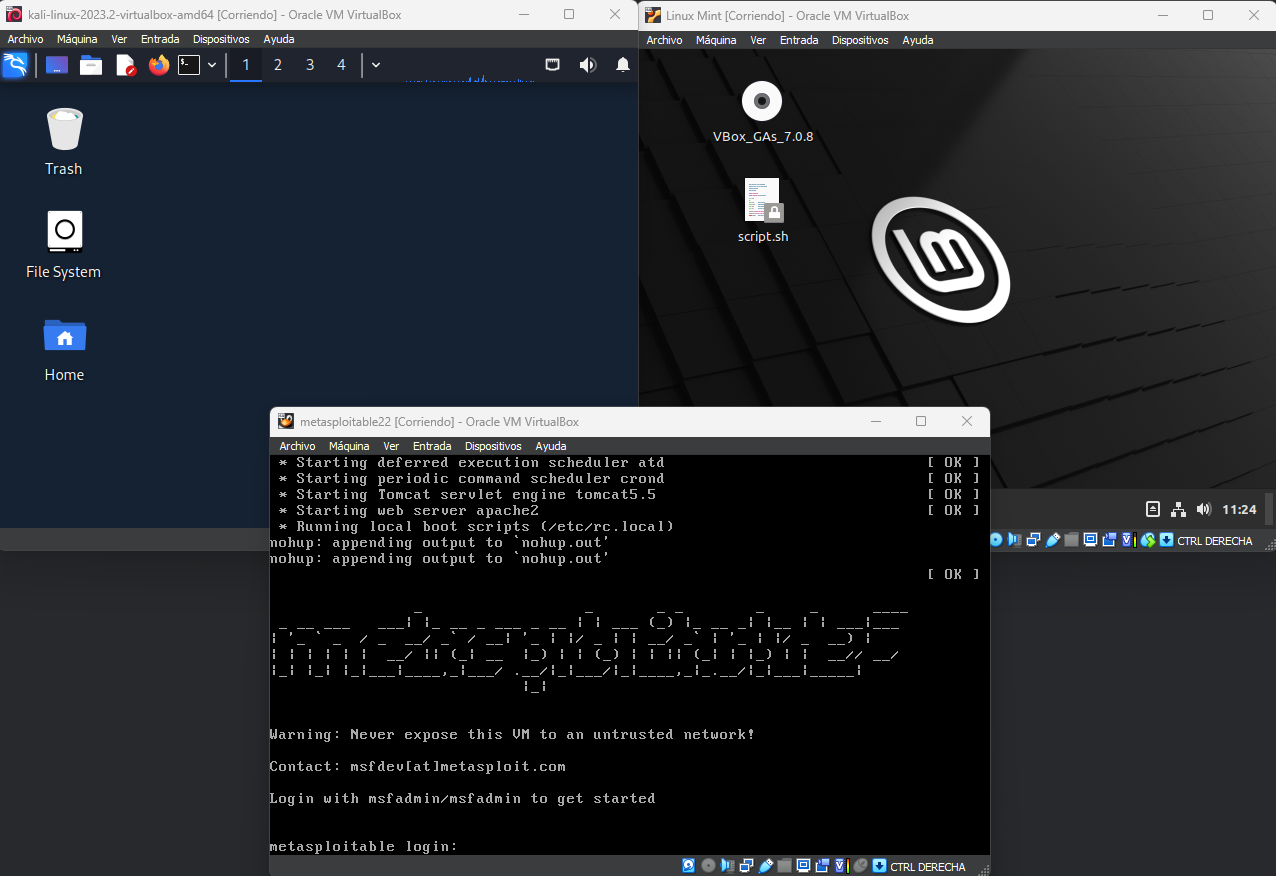
Task: Switch to workspace 1 in Kali
Action: (246, 65)
